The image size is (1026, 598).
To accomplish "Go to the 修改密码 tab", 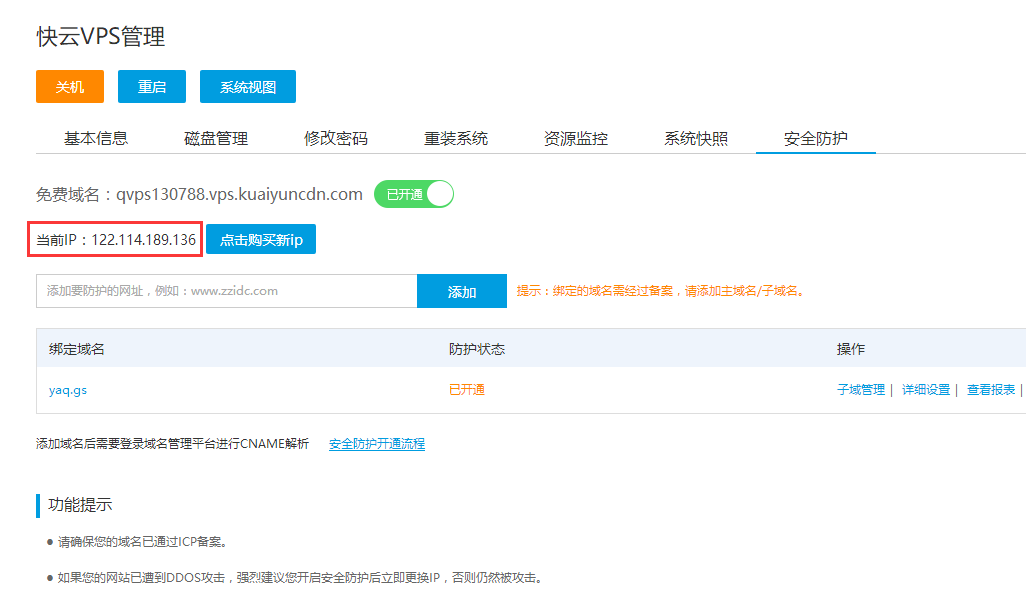I will [x=336, y=139].
